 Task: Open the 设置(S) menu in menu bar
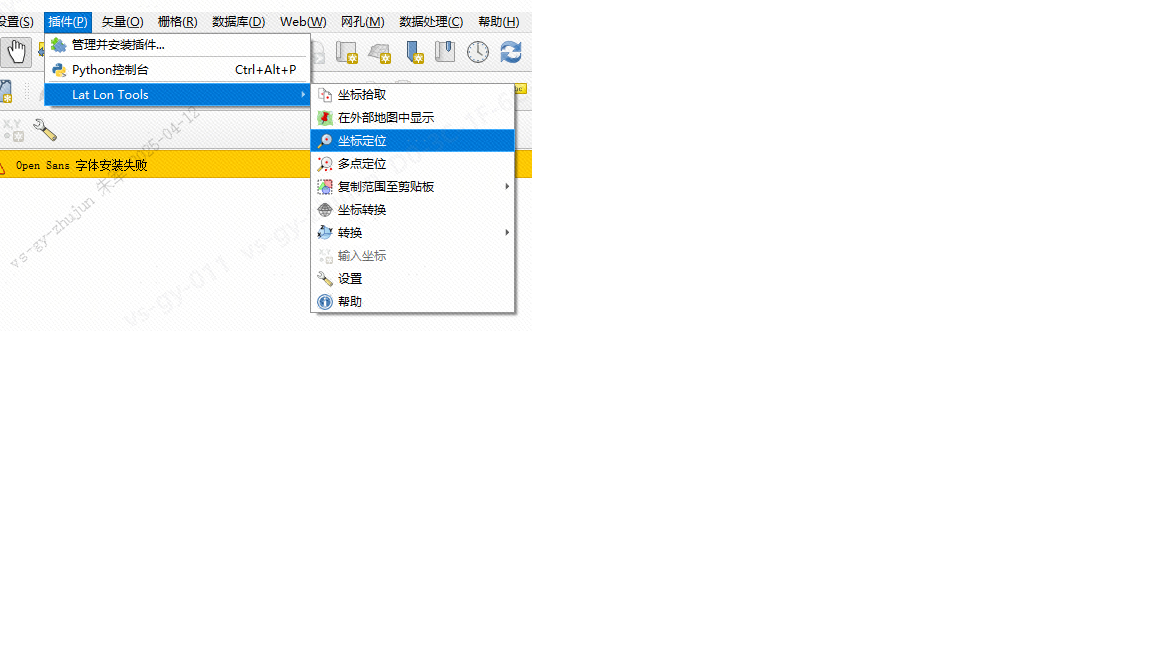tap(16, 21)
